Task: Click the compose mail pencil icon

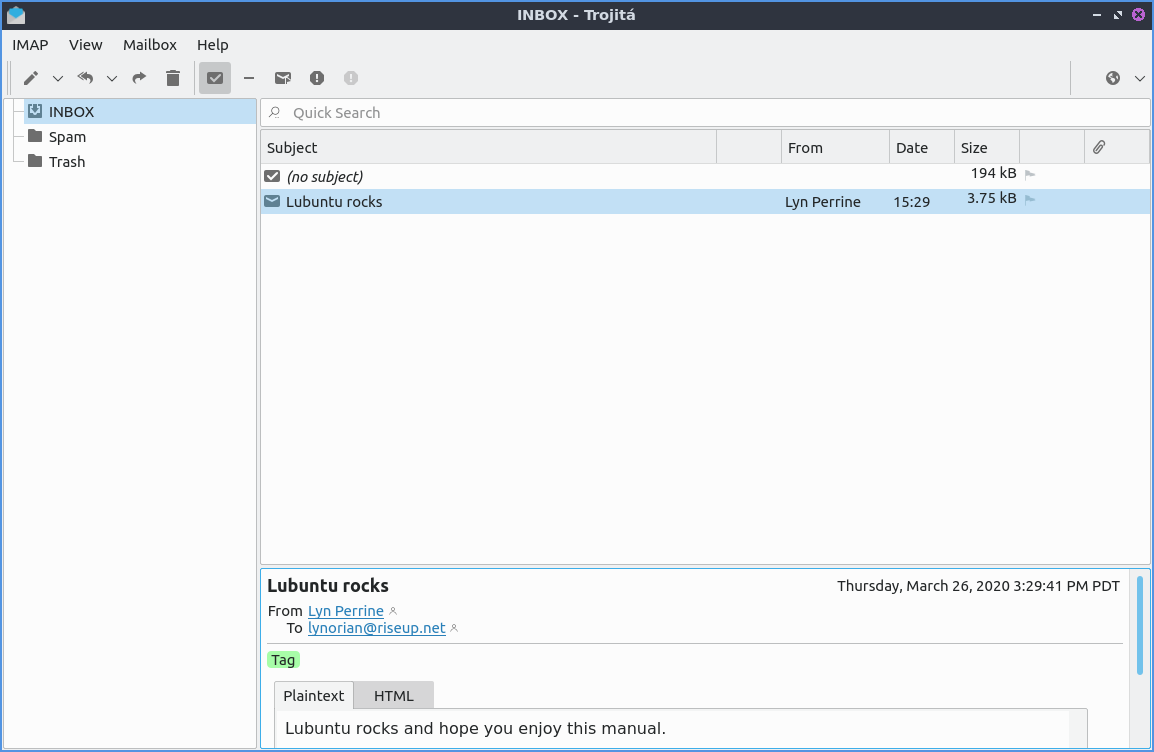Action: [x=31, y=78]
